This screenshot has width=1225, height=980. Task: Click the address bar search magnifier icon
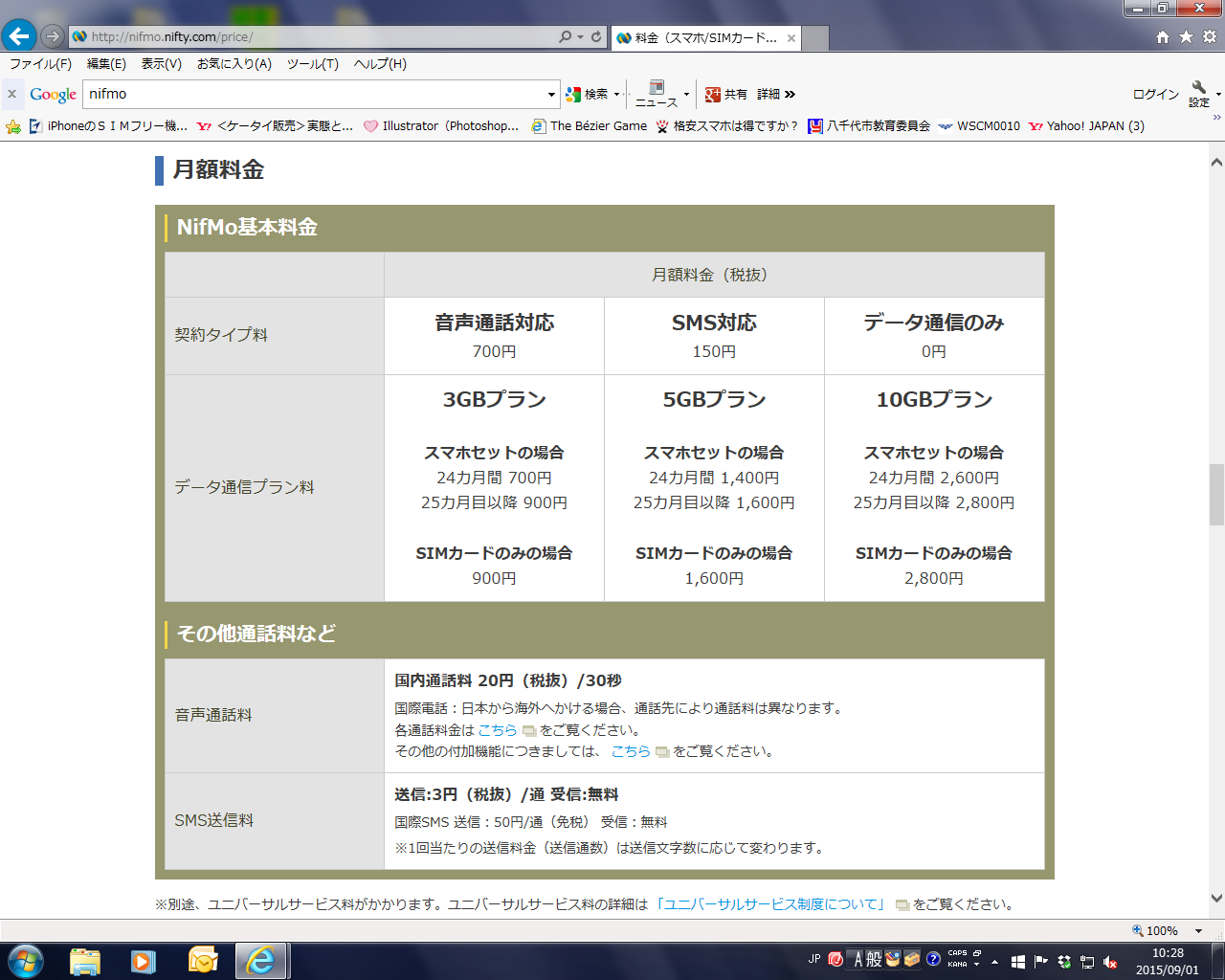point(566,36)
